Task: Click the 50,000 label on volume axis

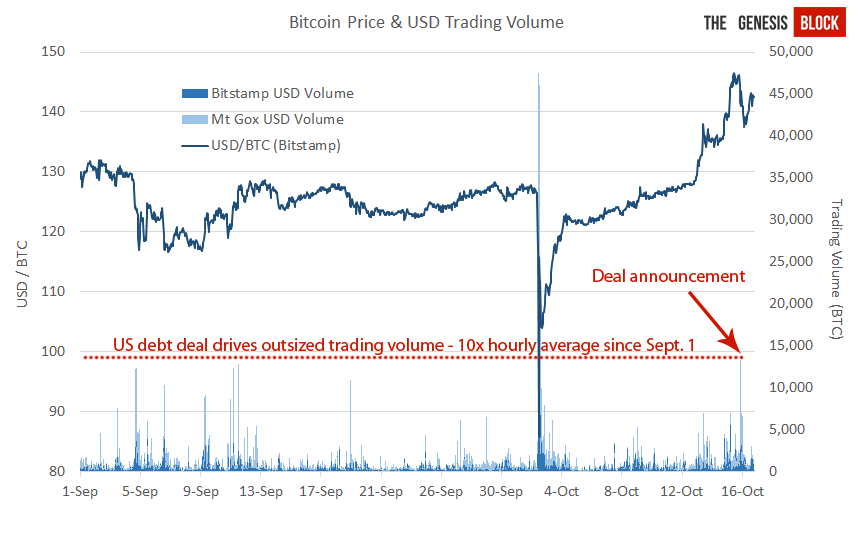Action: click(x=791, y=51)
